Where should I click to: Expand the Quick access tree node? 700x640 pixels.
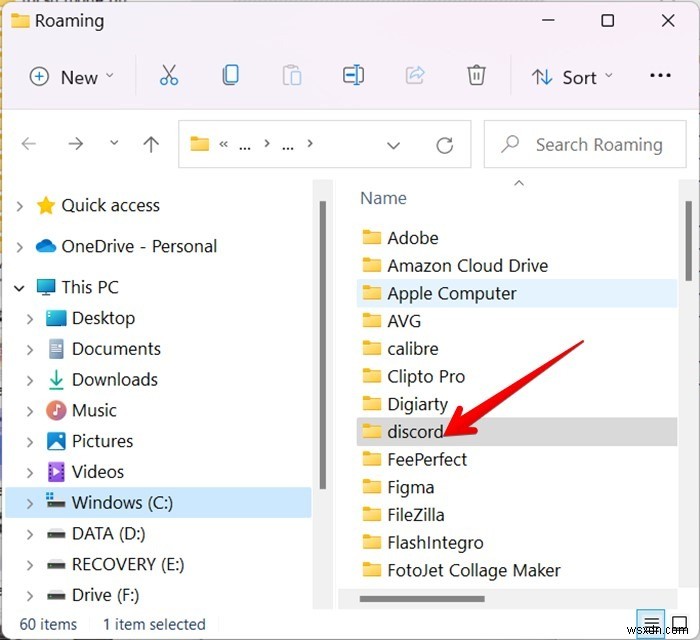pyautogui.click(x=20, y=206)
